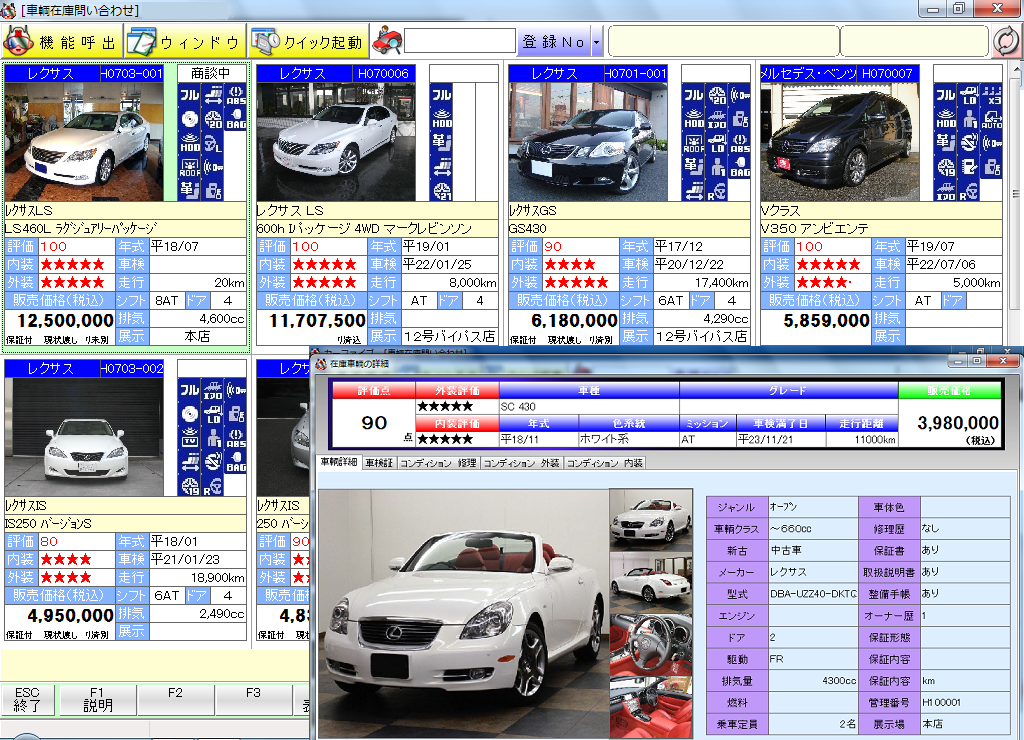Select the white Lexus LS photo on card H0703-001
Viewport: 1024px width, 740px height.
(84, 142)
